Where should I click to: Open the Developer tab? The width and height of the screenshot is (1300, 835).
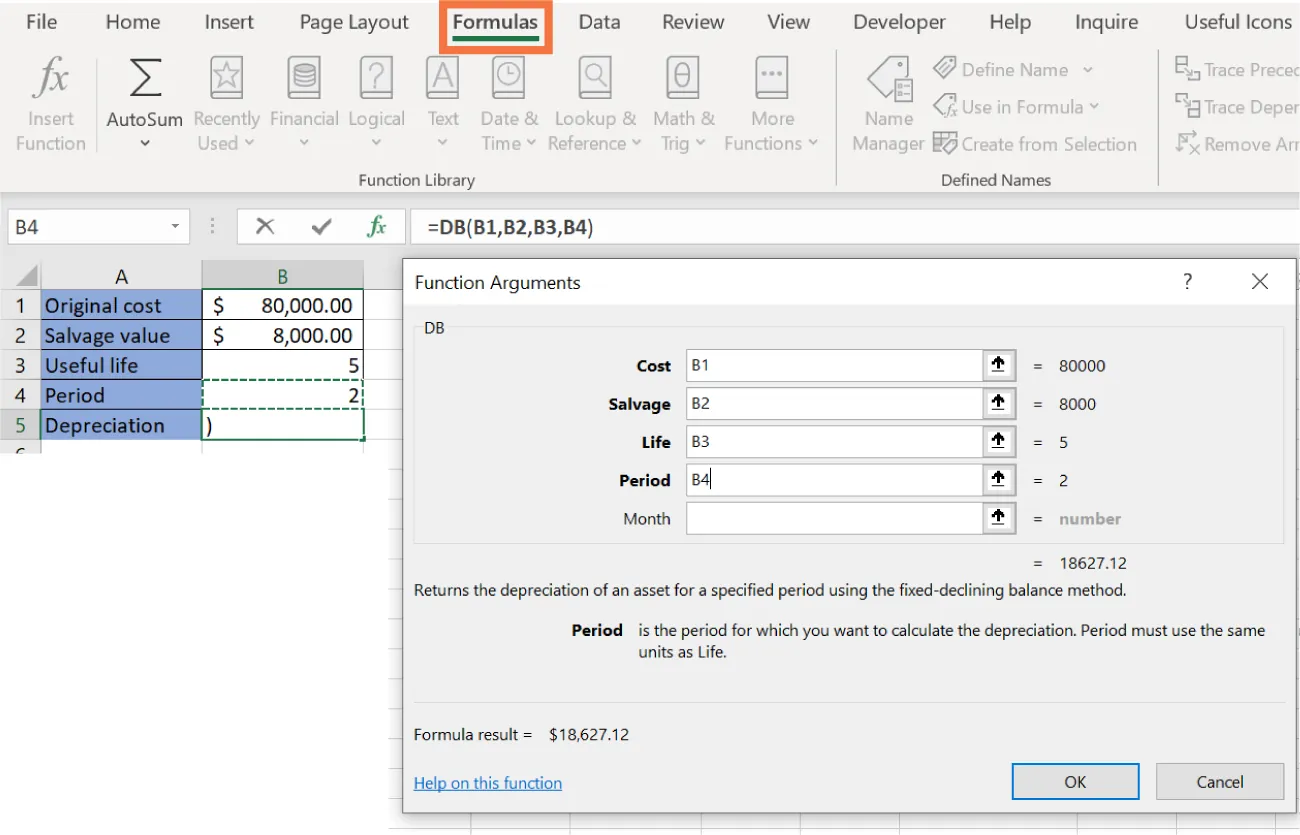click(898, 21)
